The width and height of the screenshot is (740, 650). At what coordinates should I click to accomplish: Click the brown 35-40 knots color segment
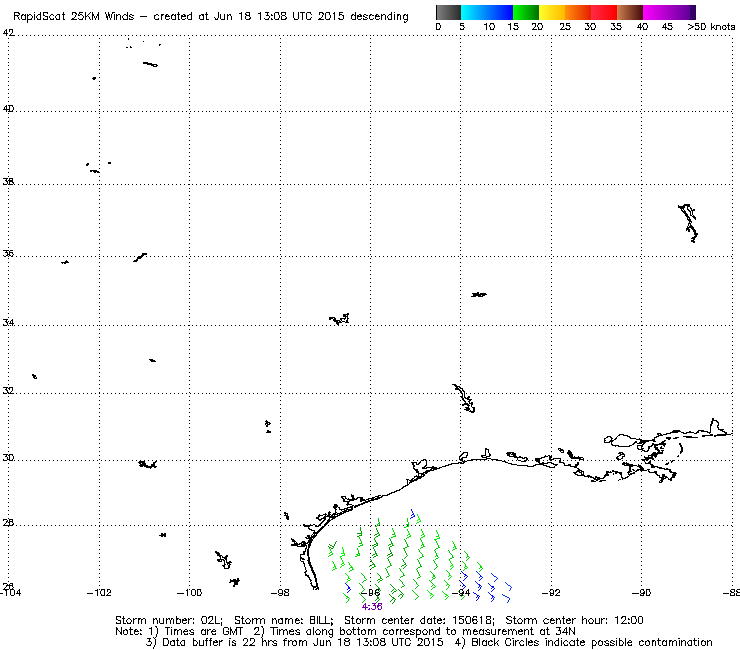pos(630,12)
